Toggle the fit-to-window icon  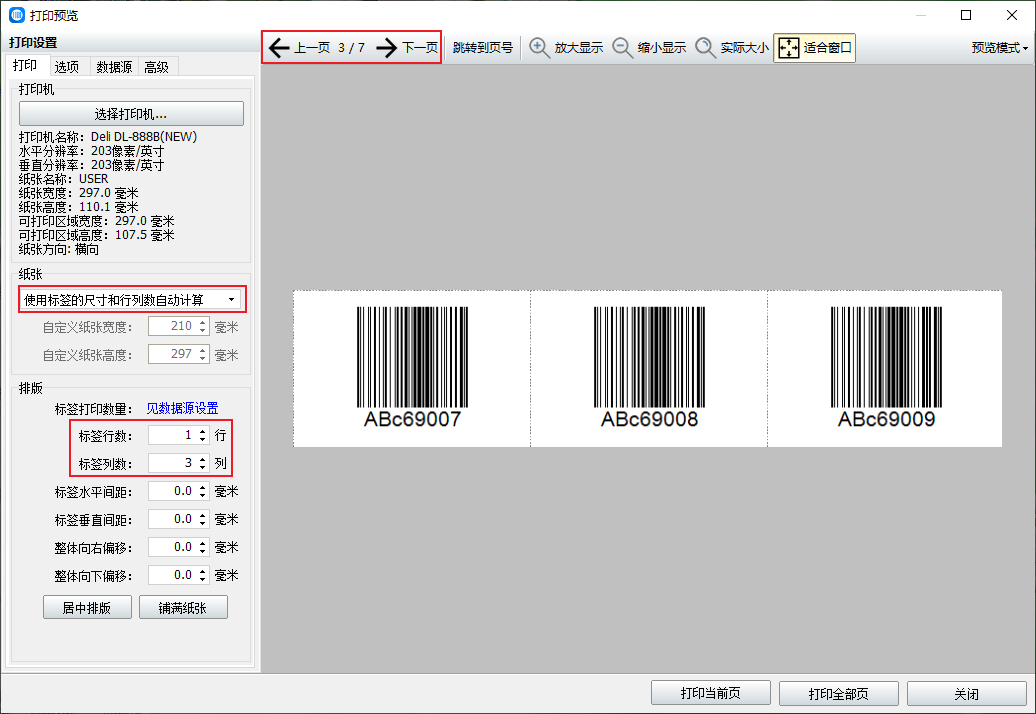tap(788, 48)
